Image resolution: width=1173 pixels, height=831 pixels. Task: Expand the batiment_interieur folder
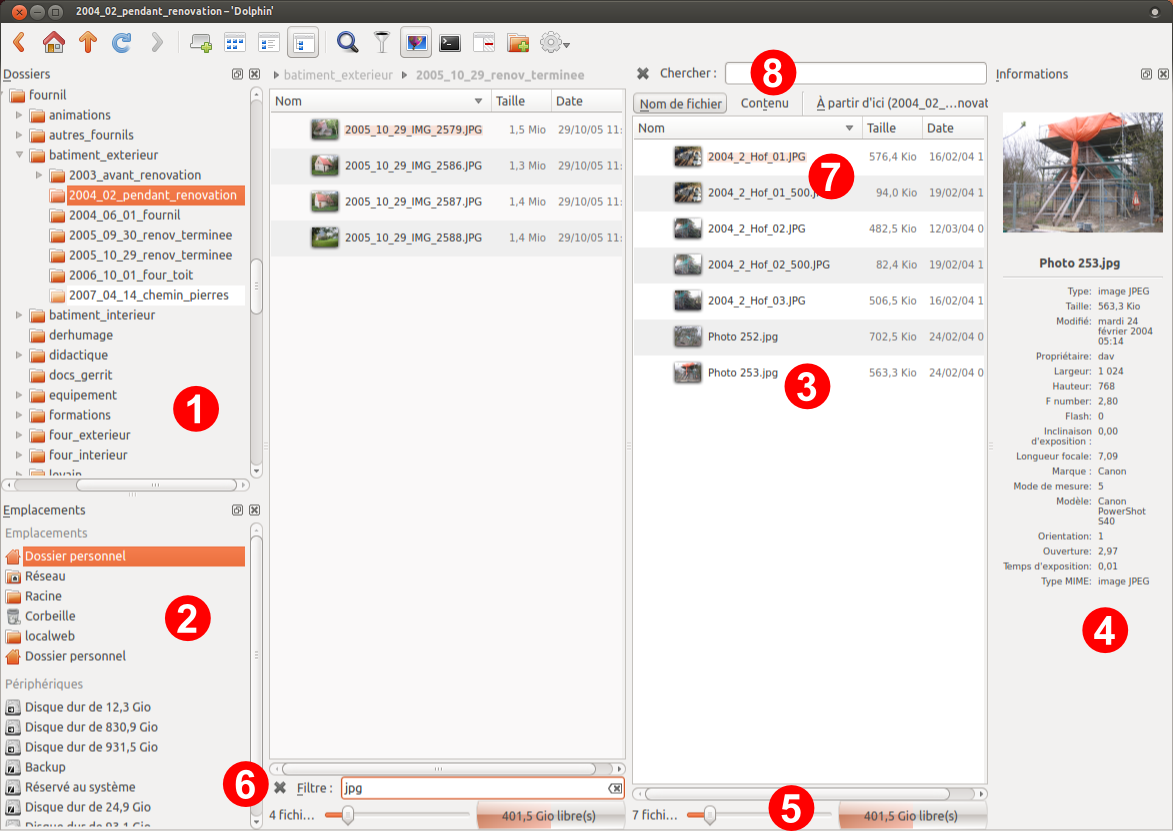tap(18, 315)
